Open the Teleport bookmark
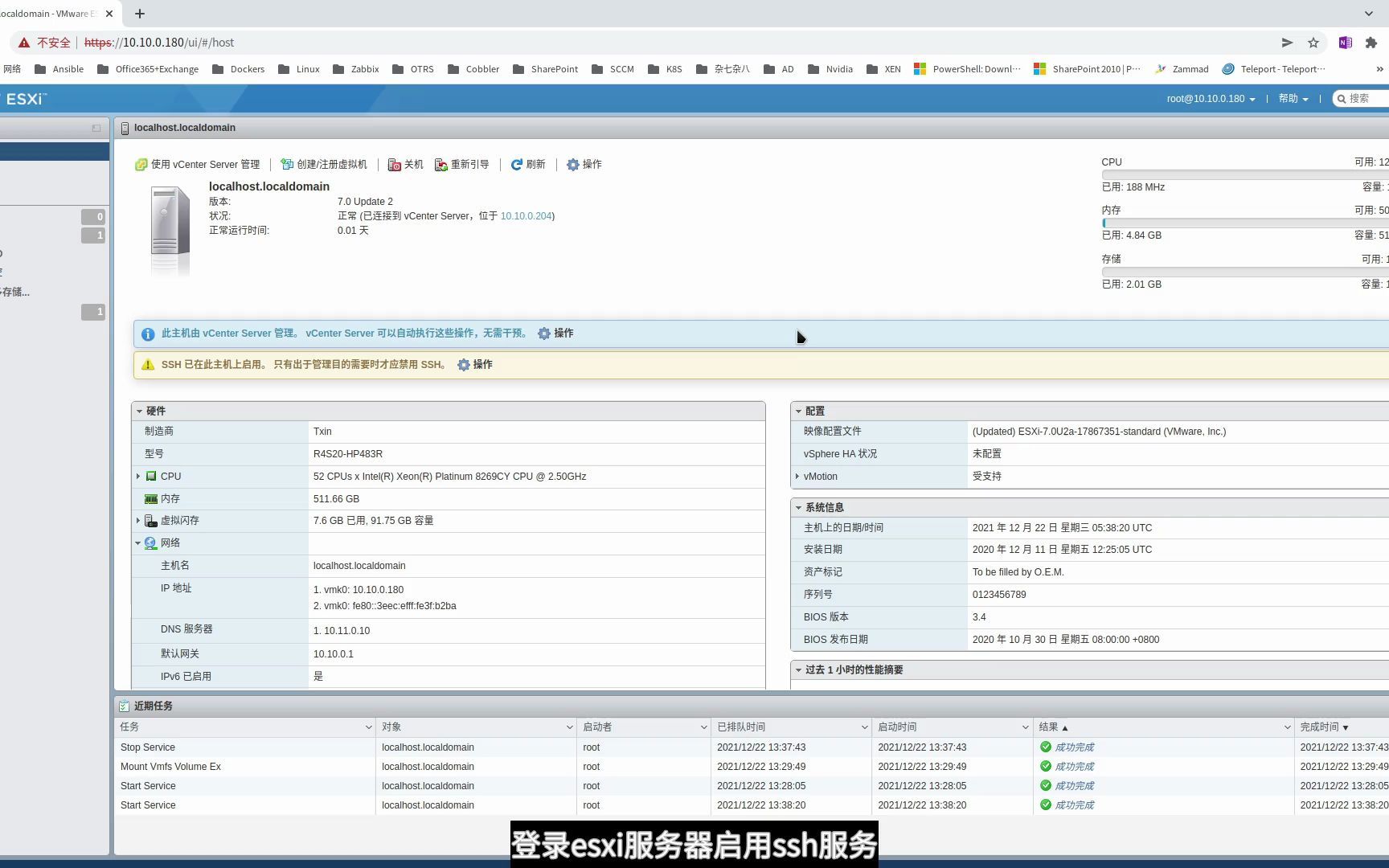Image resolution: width=1389 pixels, height=868 pixels. (x=1273, y=69)
